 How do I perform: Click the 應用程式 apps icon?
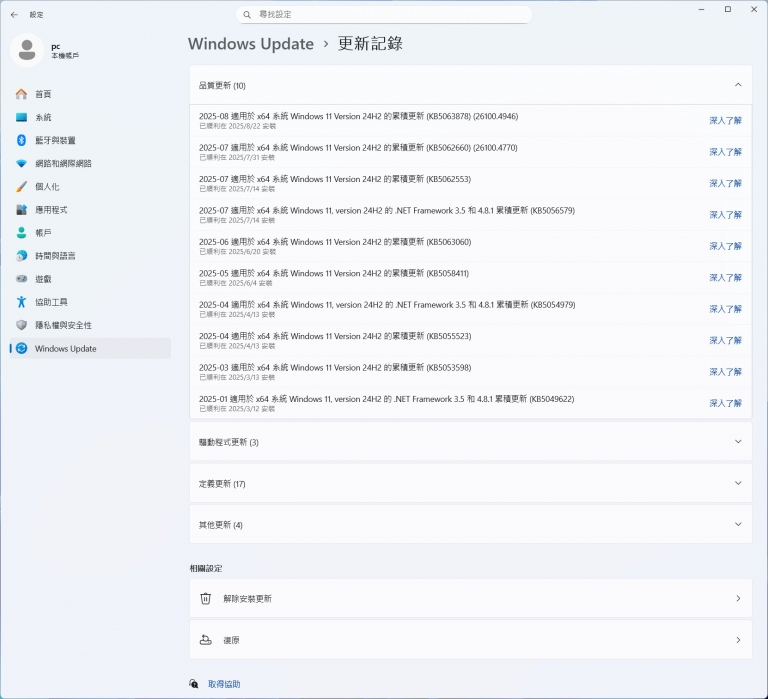click(x=21, y=210)
